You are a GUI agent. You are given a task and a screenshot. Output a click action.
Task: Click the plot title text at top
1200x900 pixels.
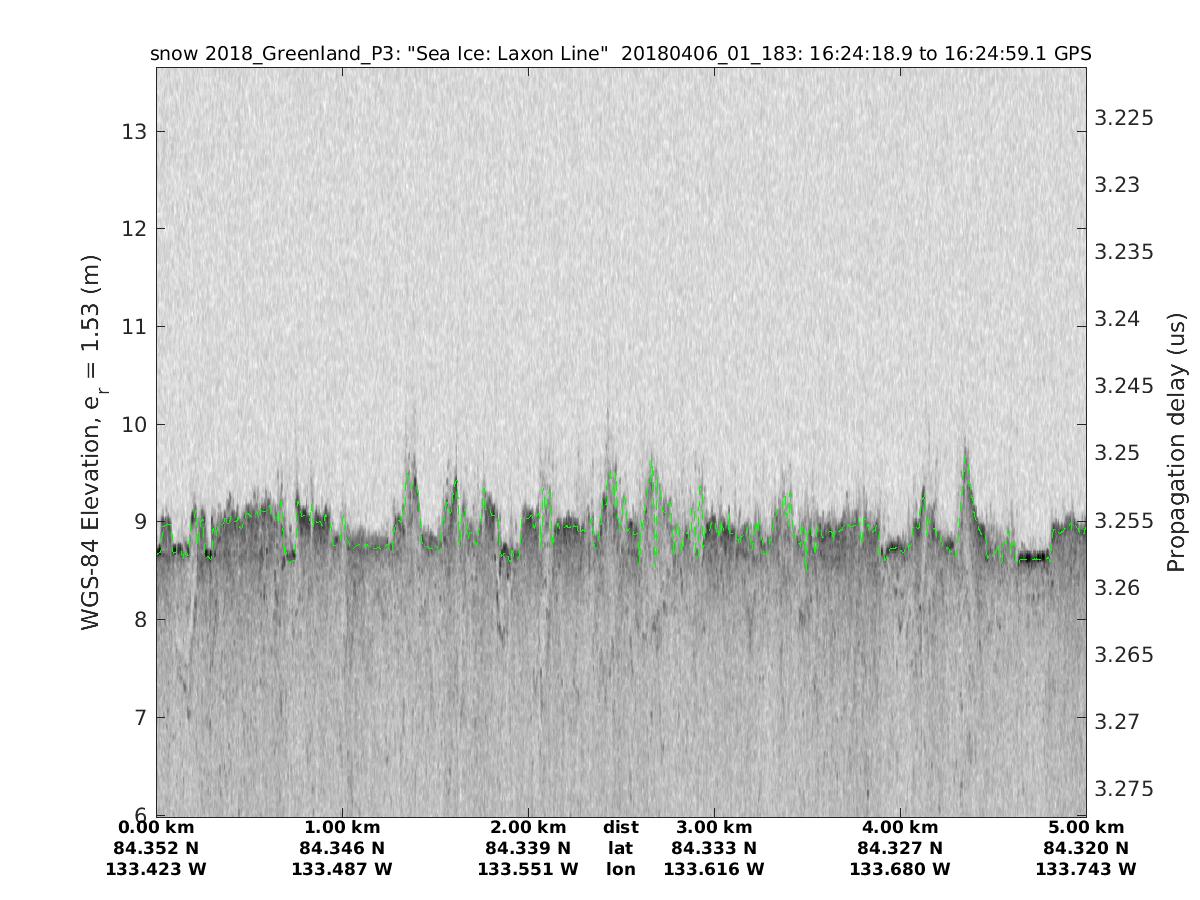[620, 53]
